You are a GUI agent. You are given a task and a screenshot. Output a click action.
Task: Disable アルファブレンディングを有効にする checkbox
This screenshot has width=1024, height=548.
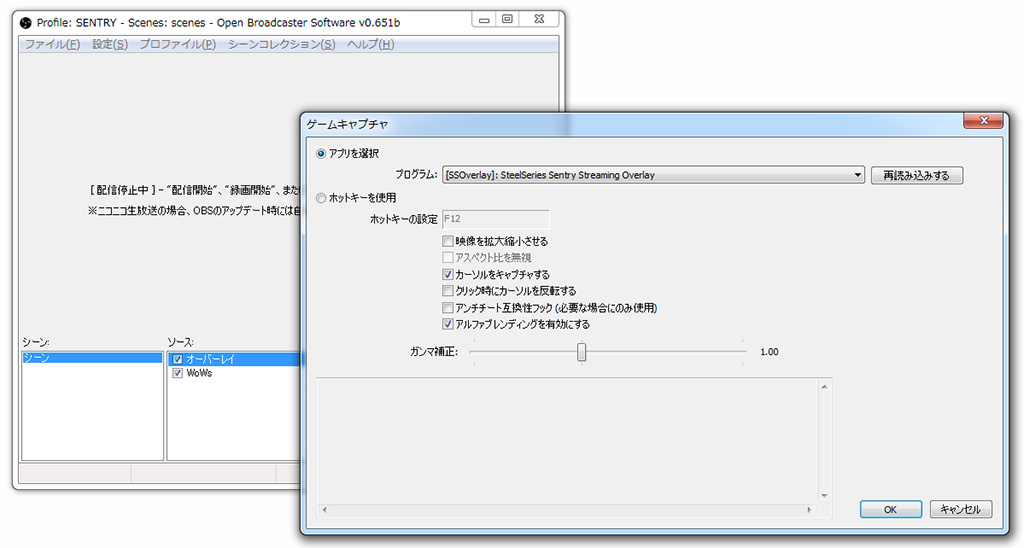coord(448,324)
